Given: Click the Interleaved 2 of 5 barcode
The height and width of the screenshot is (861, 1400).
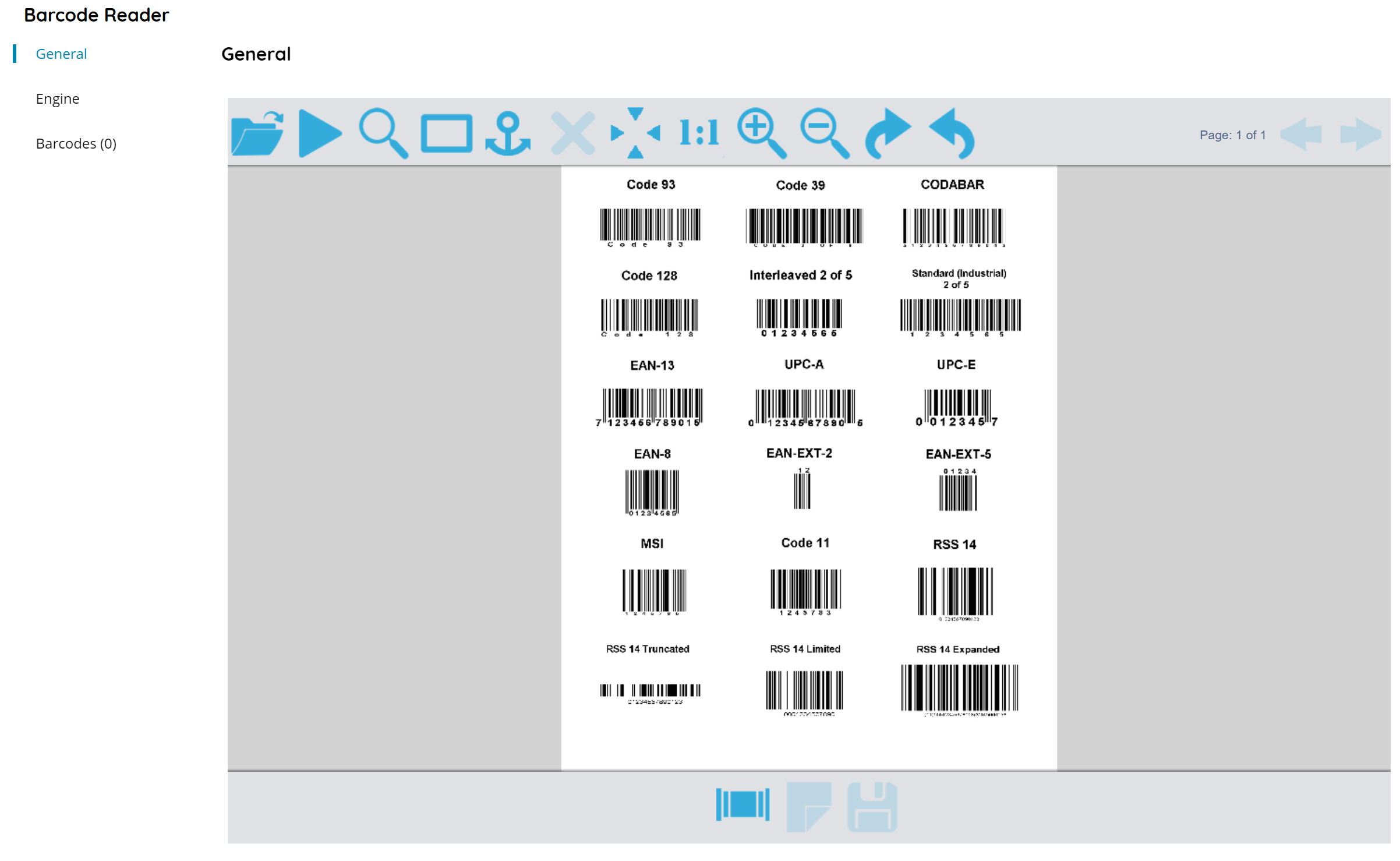Looking at the screenshot, I should 799,317.
